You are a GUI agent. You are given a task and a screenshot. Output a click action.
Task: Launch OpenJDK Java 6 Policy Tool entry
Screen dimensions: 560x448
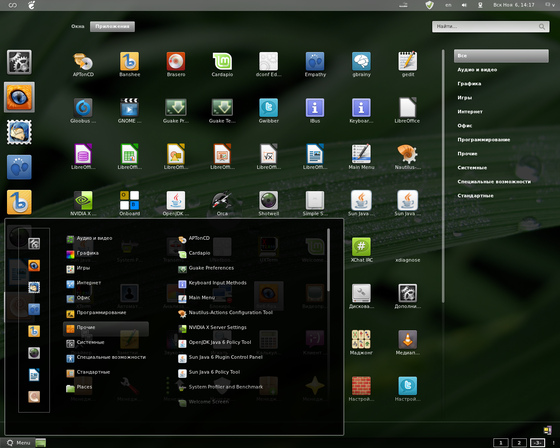click(215, 343)
